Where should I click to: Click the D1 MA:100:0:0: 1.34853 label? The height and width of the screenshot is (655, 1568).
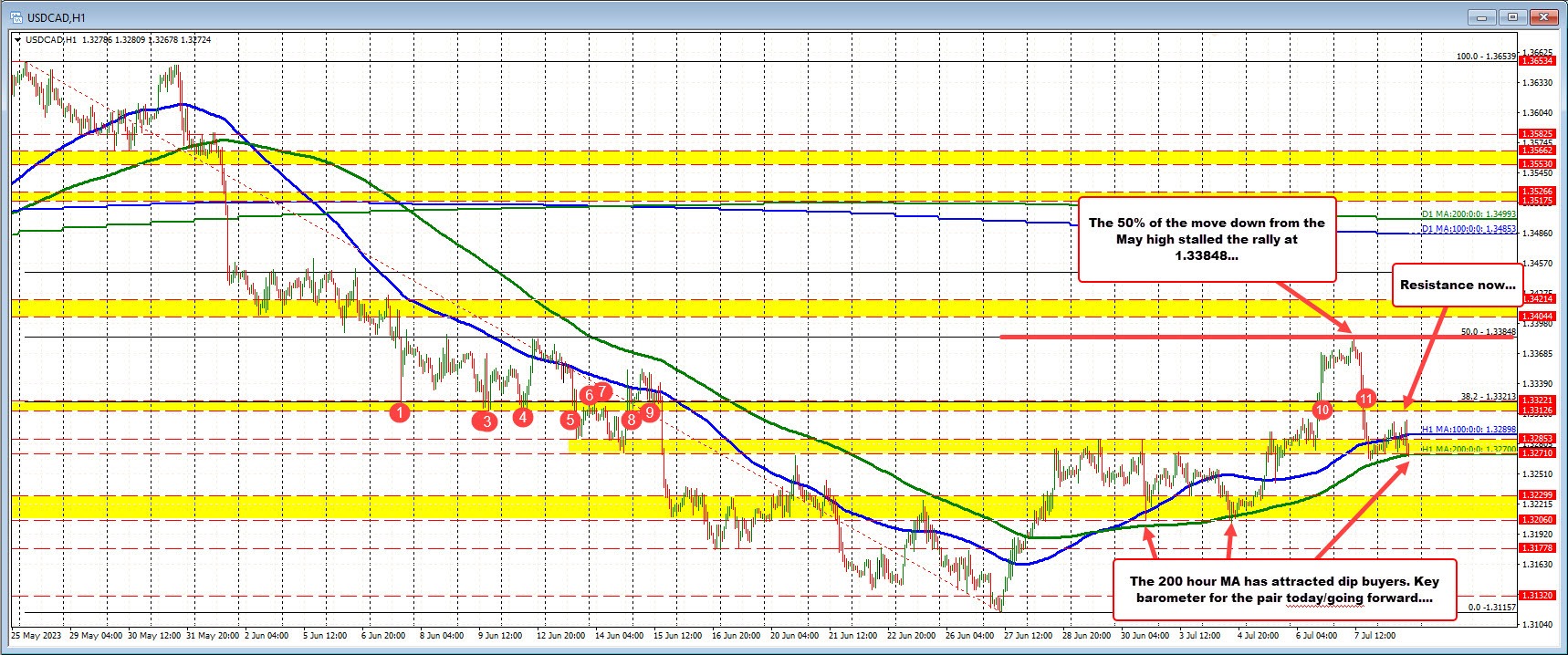pos(1468,229)
